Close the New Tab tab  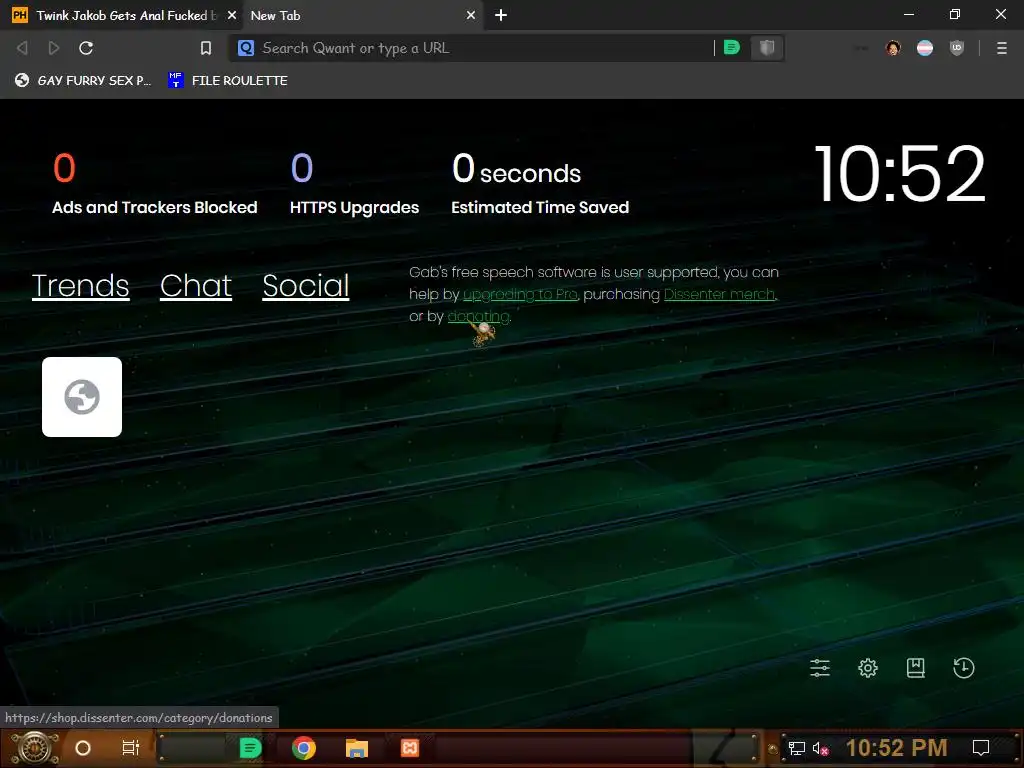(x=471, y=15)
